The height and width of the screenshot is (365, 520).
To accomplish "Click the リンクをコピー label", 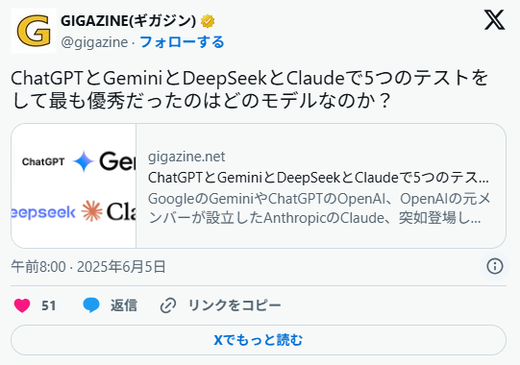I will pos(235,305).
